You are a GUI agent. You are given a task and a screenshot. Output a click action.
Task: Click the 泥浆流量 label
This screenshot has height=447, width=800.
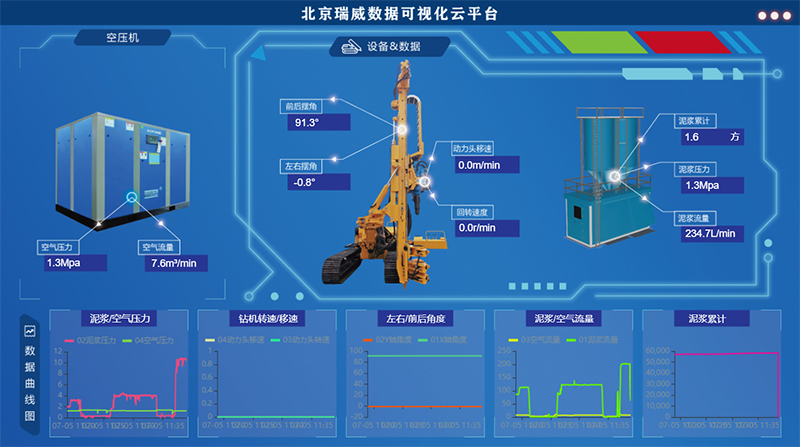[694, 218]
